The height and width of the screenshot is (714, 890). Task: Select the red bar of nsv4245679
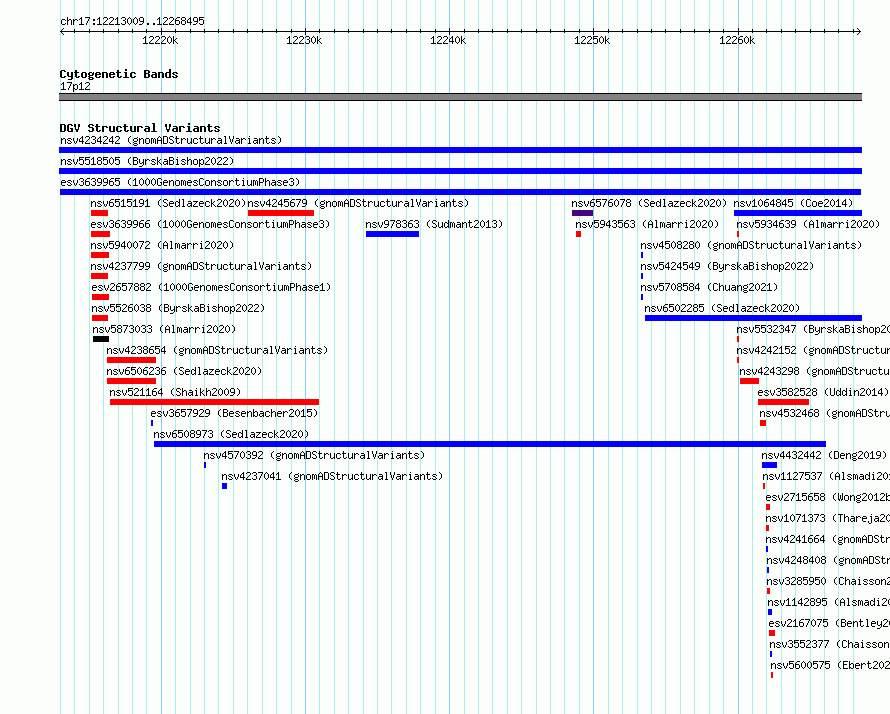(x=281, y=213)
